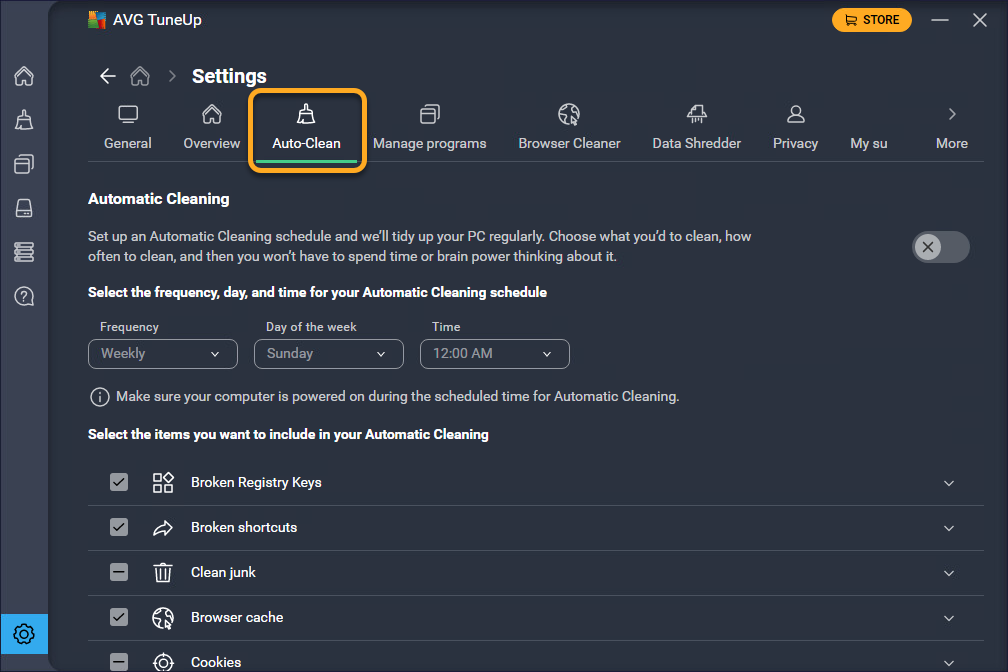Click More to show additional tabs

pyautogui.click(x=951, y=127)
